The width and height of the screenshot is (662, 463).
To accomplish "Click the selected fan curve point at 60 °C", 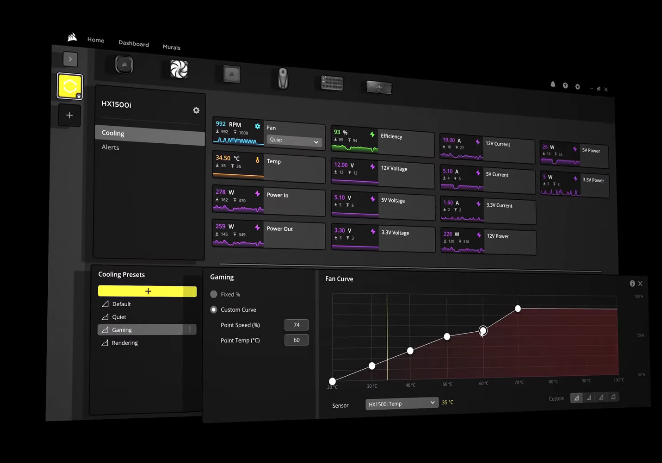I will point(483,330).
